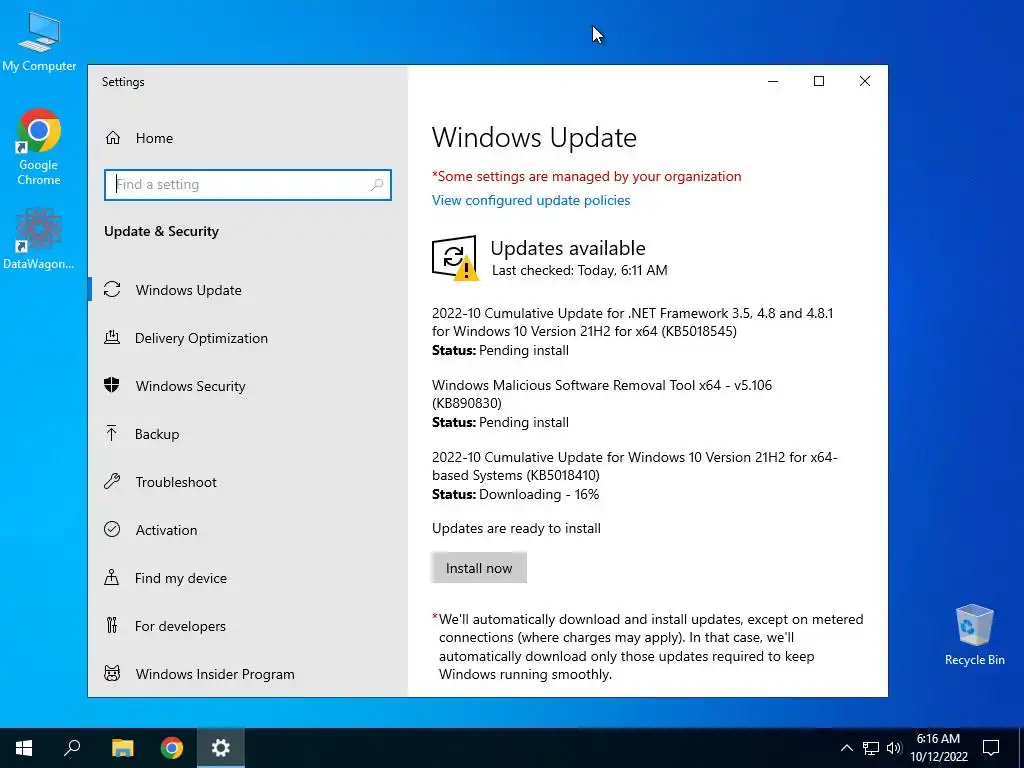Open taskbar Search

[72, 748]
